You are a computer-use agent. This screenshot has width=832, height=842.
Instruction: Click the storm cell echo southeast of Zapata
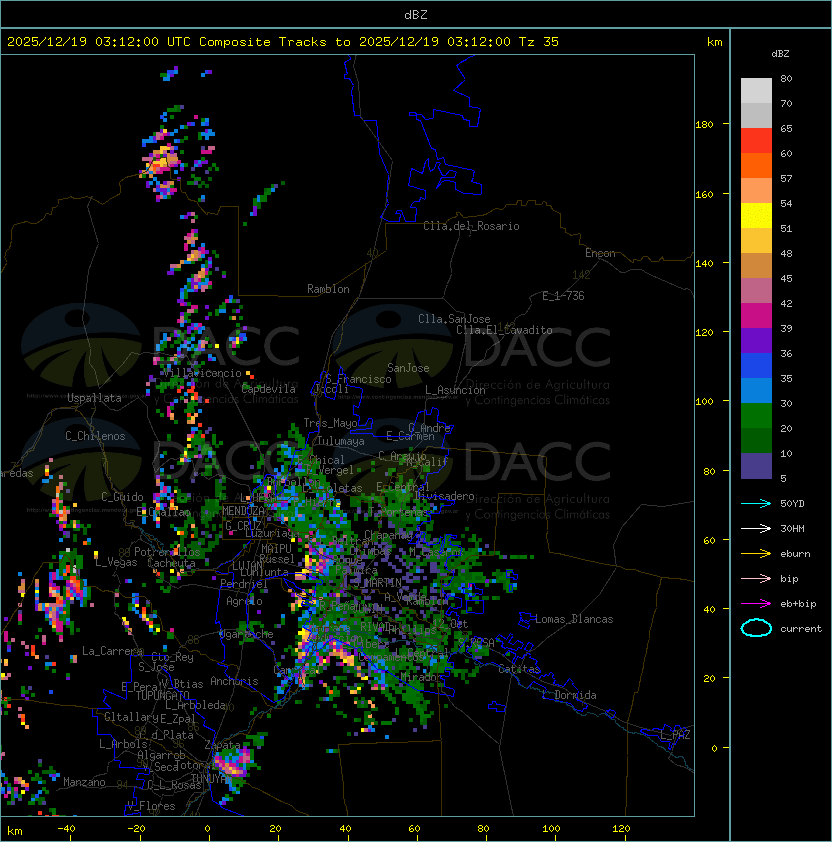pos(234,764)
